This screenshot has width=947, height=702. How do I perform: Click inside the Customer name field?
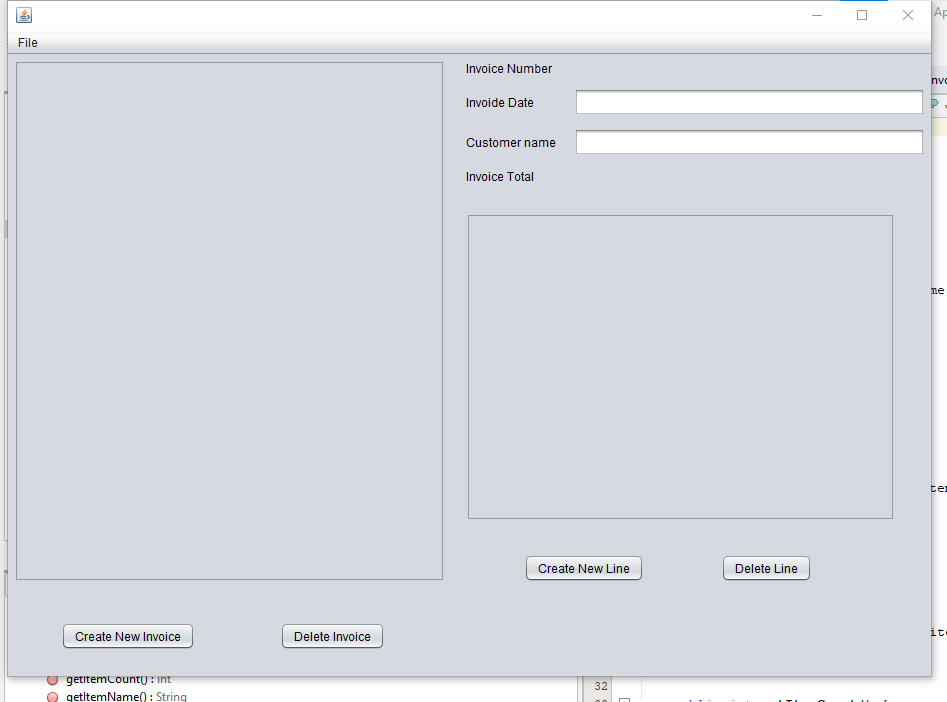[x=748, y=141]
